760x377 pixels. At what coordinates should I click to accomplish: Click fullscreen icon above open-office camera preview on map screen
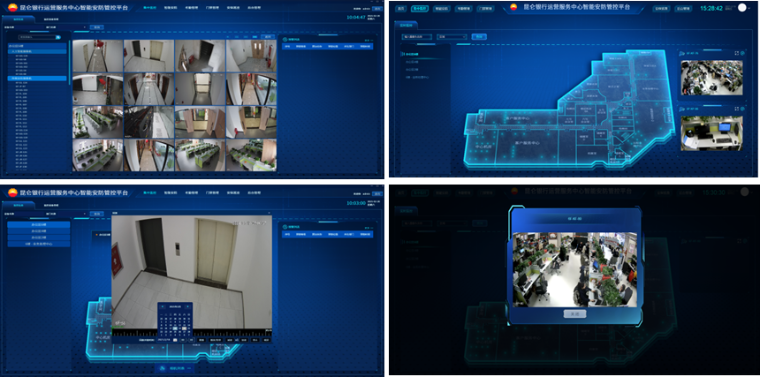click(x=737, y=53)
